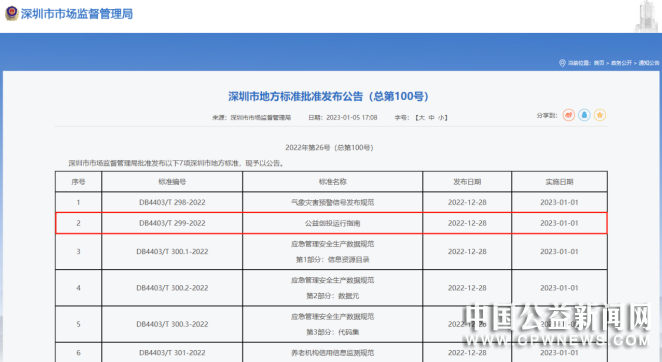Click publish date 2022-12-28 in row 2
Viewport: 662px width, 362px height.
point(467,223)
